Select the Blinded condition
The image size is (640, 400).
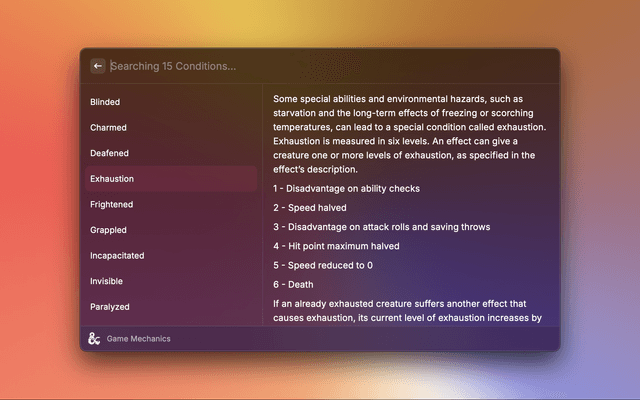(x=105, y=102)
